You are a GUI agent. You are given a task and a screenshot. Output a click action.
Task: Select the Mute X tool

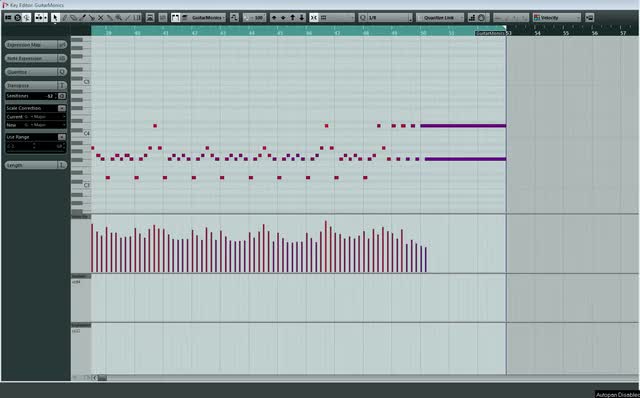[x=100, y=18]
